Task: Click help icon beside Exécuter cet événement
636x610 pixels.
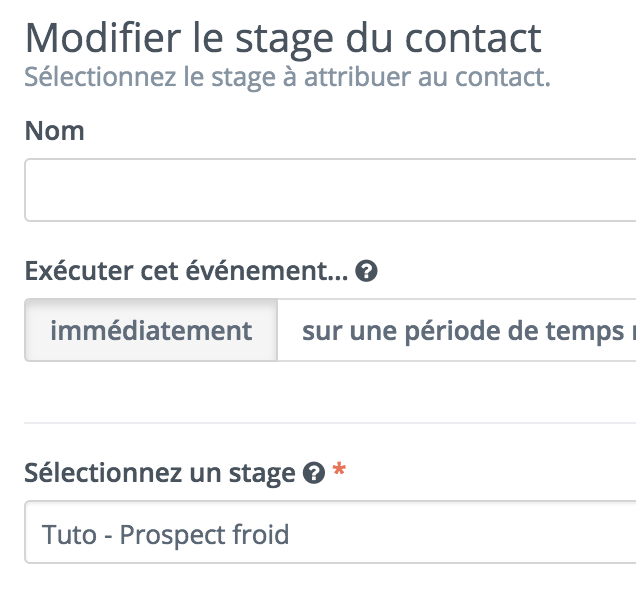Action: (366, 271)
